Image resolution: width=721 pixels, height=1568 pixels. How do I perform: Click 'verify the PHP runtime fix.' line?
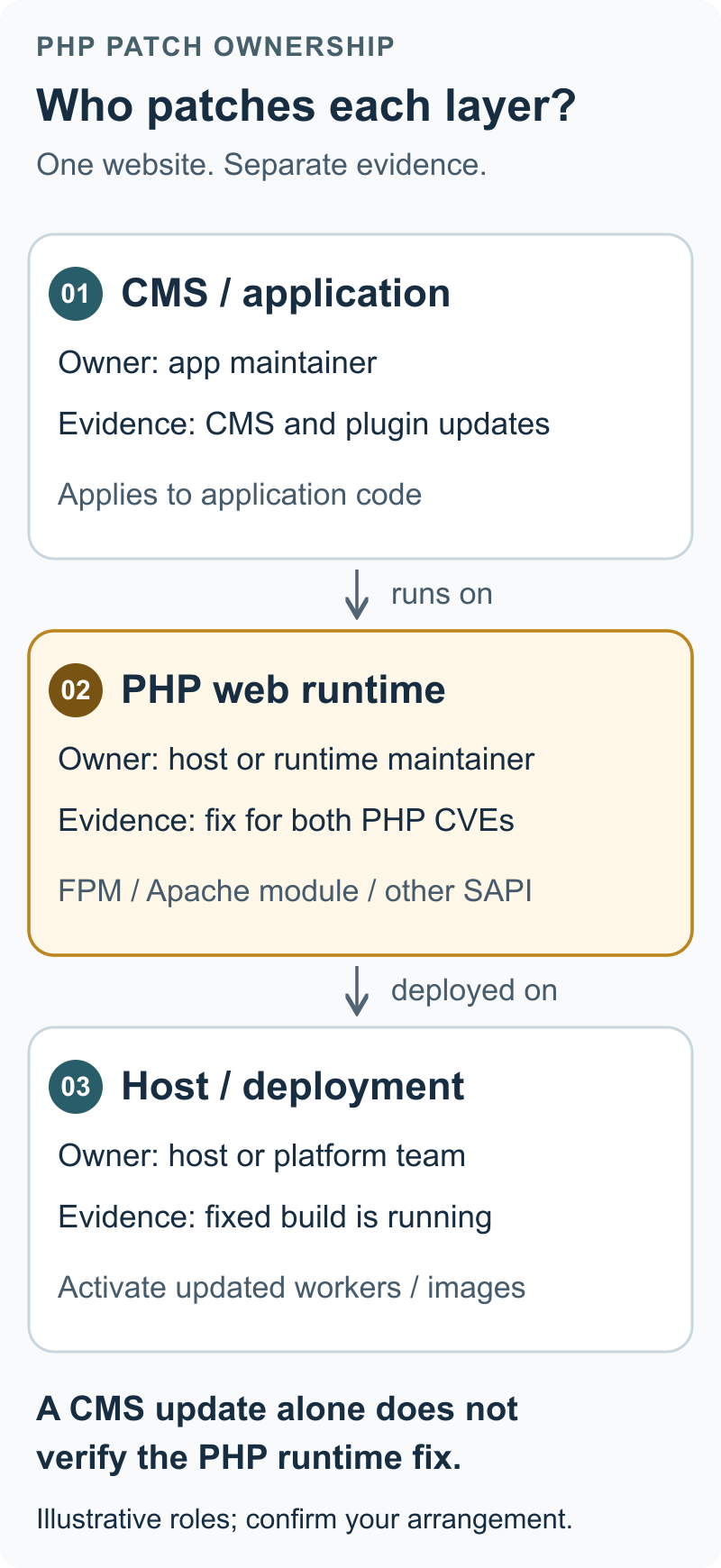coord(249,1458)
